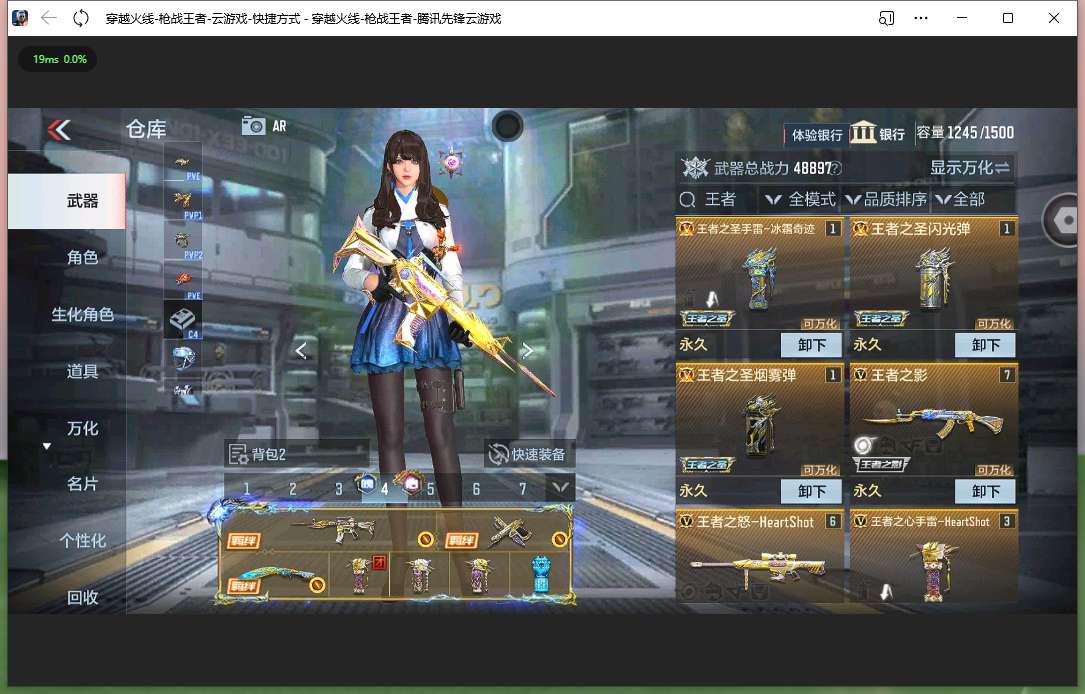
Task: Select backpack tab 5
Action: click(x=430, y=489)
